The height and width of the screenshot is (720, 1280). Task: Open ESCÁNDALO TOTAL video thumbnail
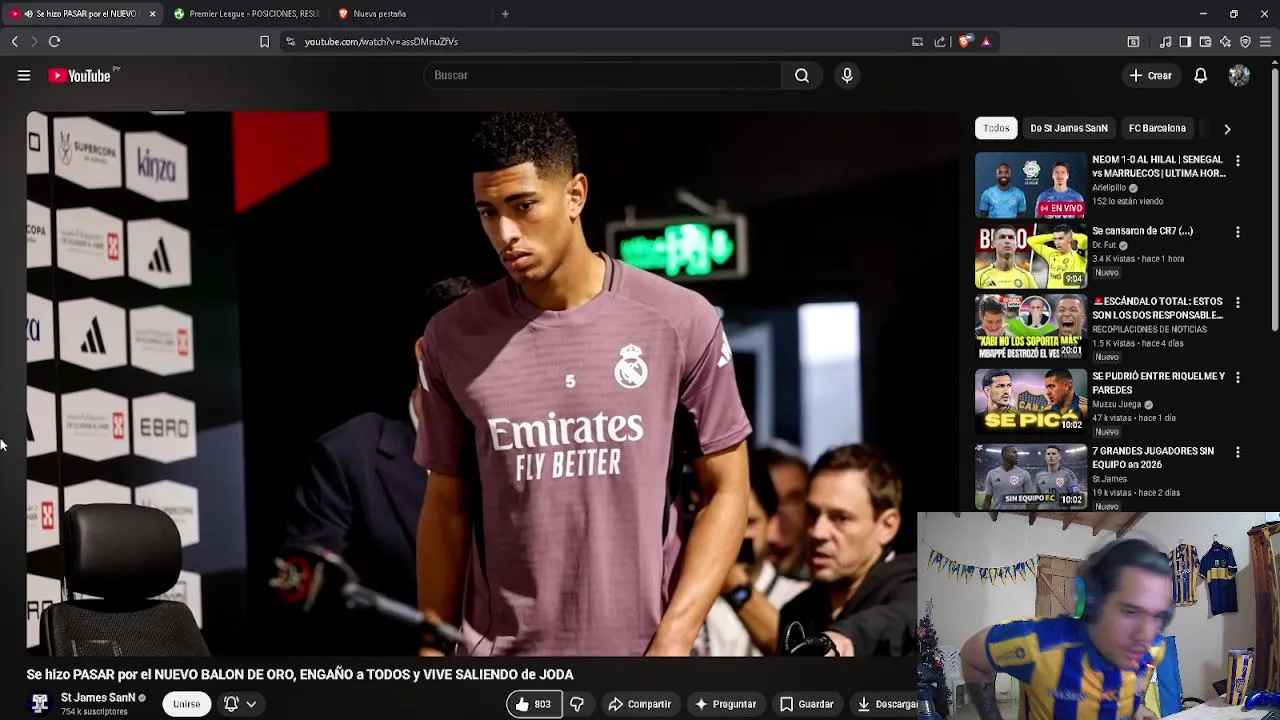1031,327
